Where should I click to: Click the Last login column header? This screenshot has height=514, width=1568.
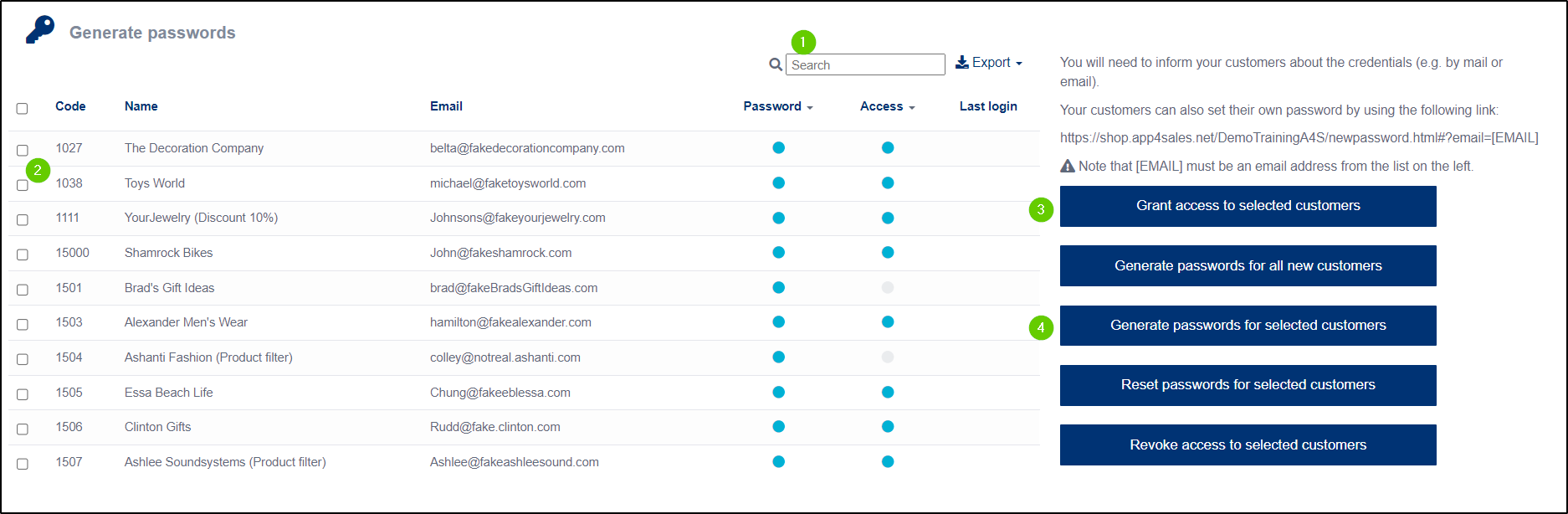[988, 105]
